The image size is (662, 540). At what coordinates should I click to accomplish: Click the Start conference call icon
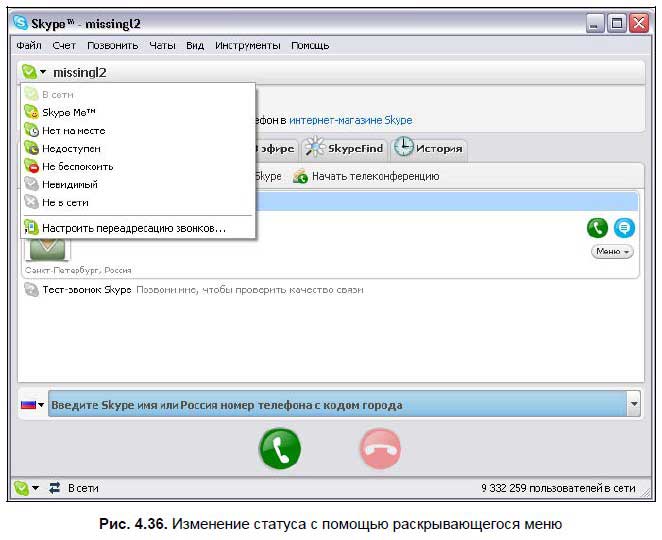pyautogui.click(x=301, y=177)
